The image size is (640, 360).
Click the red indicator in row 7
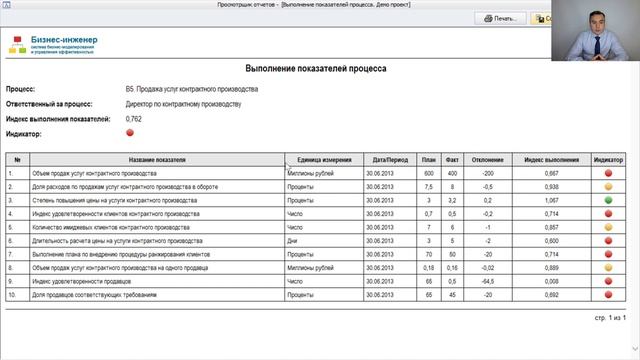click(x=608, y=254)
